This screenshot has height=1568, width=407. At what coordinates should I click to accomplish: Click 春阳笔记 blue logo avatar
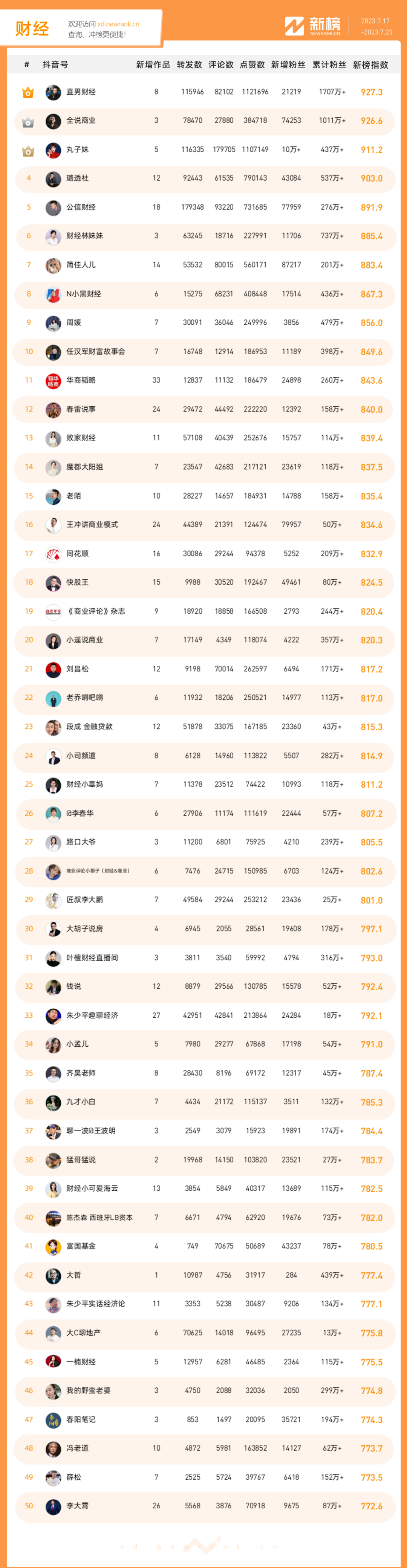click(x=54, y=1420)
